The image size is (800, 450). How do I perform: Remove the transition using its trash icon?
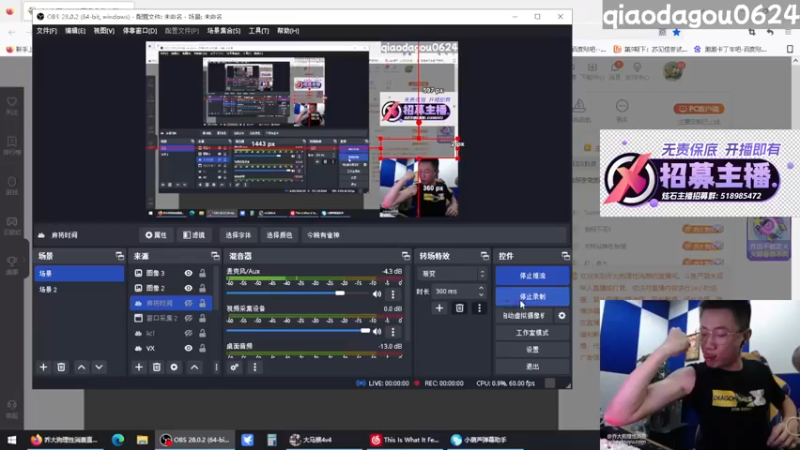(x=459, y=308)
